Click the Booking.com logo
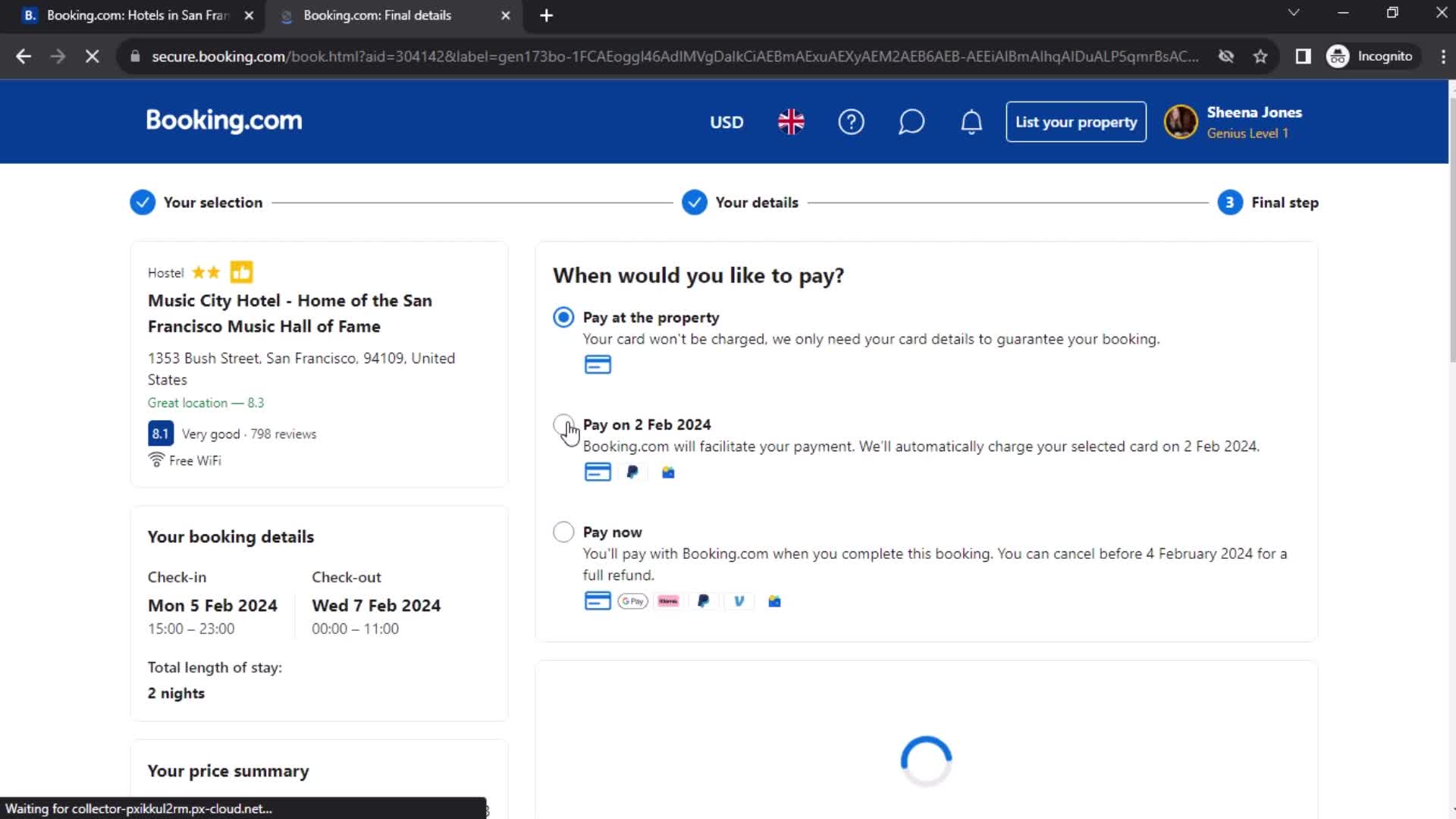This screenshot has height=819, width=1456. click(224, 121)
